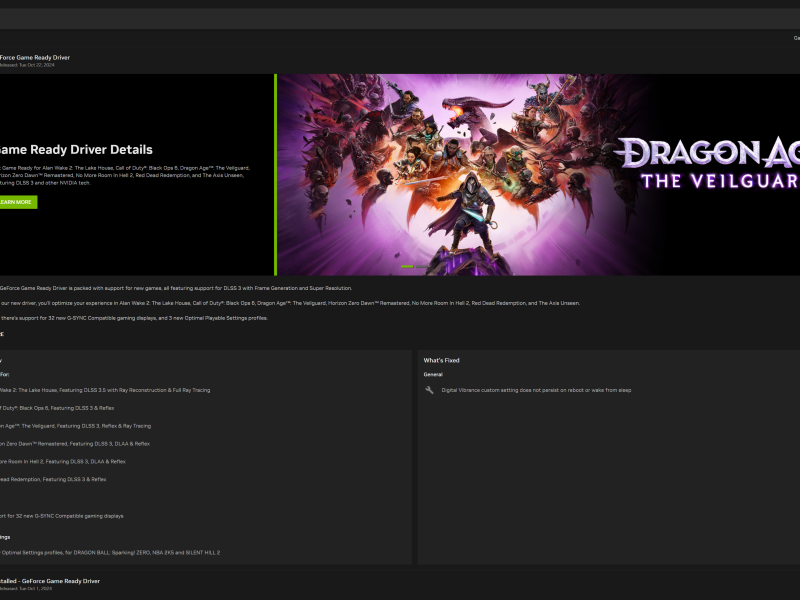Image resolution: width=800 pixels, height=600 pixels.
Task: Select the Game Ready Driver Details heading
Action: click(x=76, y=149)
